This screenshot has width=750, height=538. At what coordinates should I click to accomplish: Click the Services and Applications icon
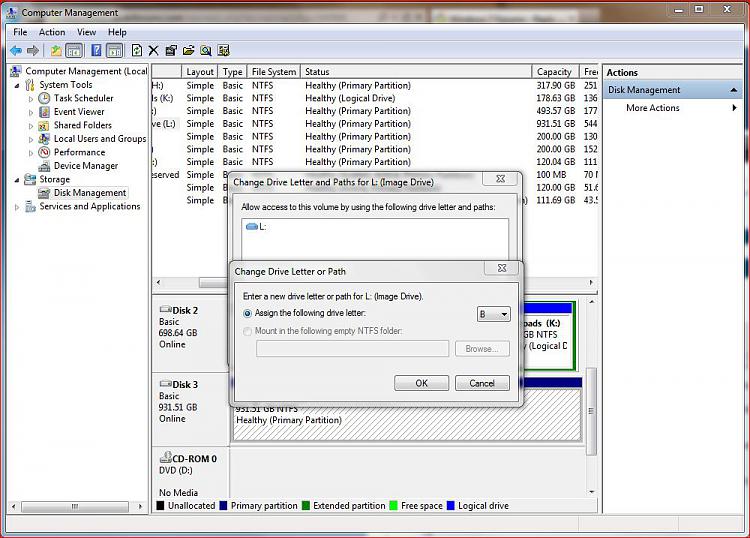(x=30, y=206)
